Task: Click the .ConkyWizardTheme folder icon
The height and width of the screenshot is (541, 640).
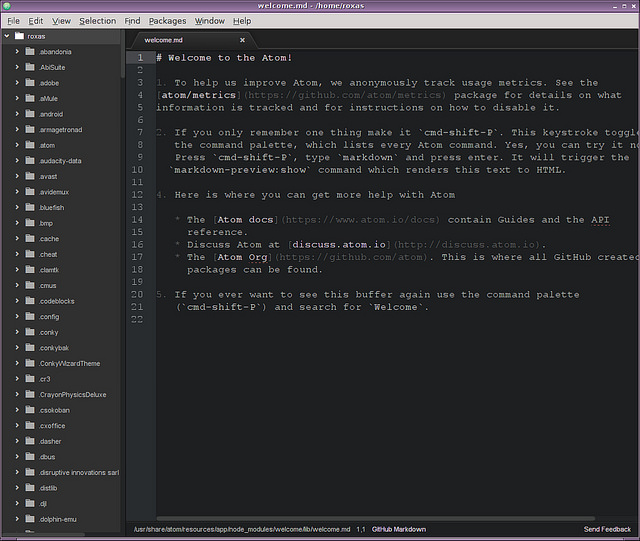Action: [x=30, y=363]
